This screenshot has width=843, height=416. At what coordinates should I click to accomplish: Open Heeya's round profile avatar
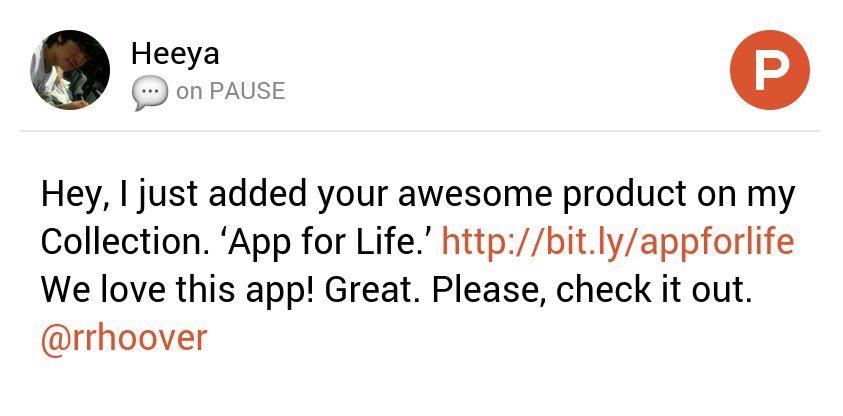pyautogui.click(x=70, y=70)
